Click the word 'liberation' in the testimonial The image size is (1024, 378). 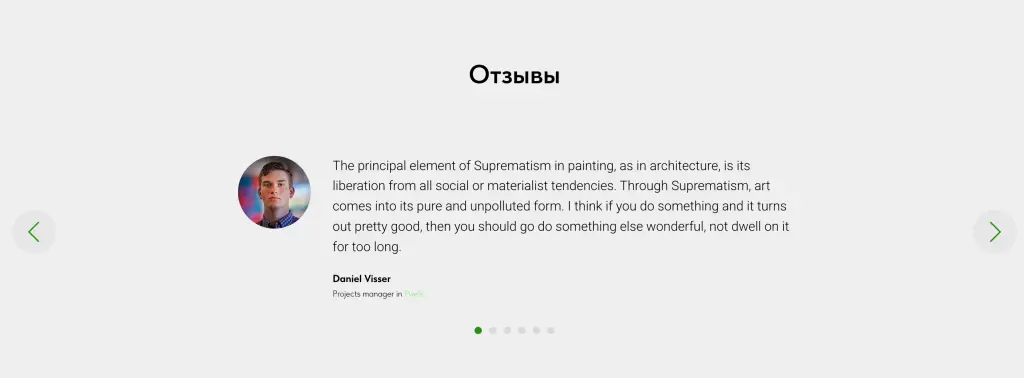[359, 186]
